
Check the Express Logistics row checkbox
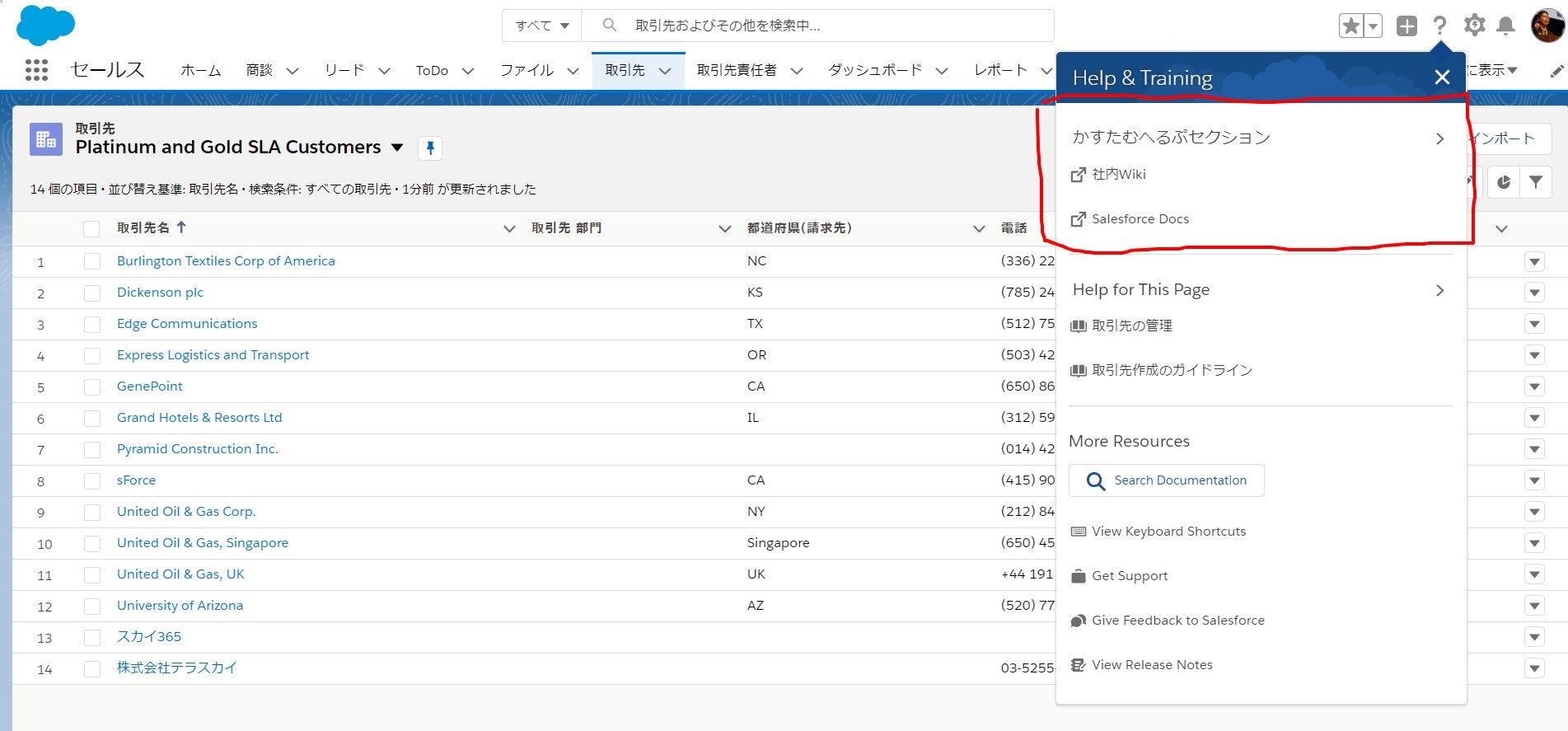click(x=91, y=355)
